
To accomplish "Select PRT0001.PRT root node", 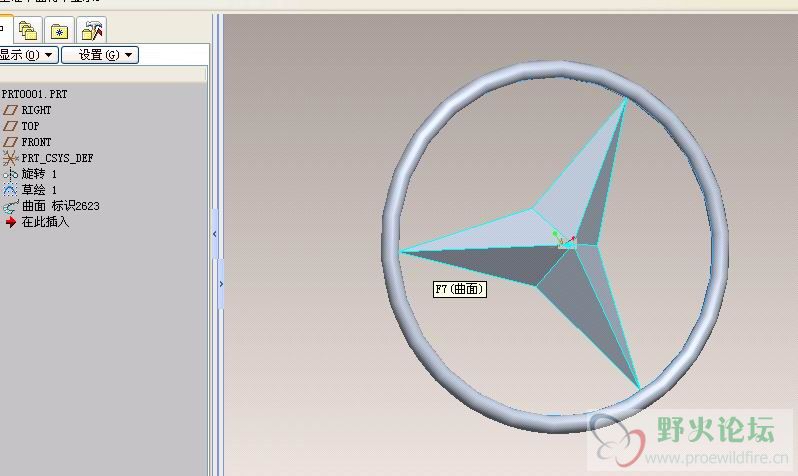I will 34,94.
